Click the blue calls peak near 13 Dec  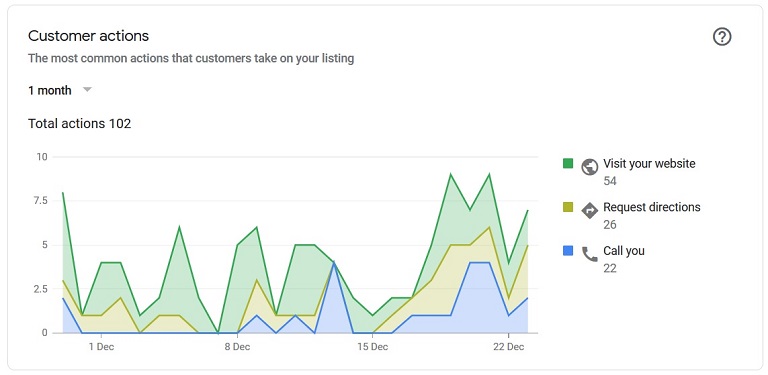[x=334, y=263]
